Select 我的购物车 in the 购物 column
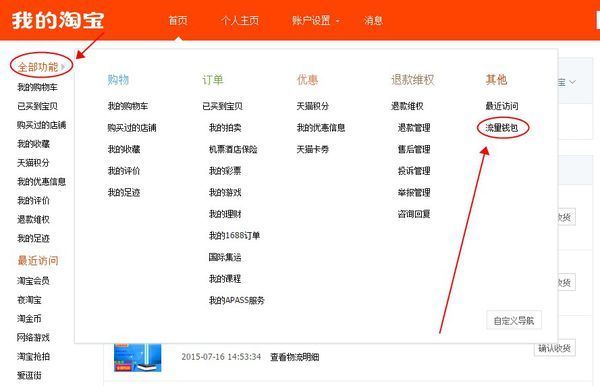Screen dimensions: 600x386 click(x=128, y=106)
